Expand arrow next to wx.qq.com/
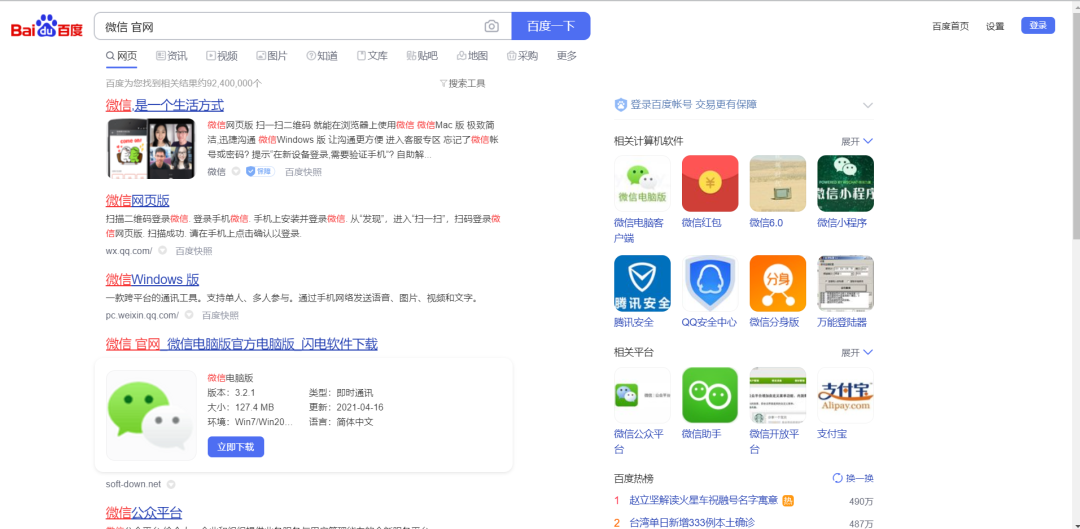Image resolution: width=1080 pixels, height=529 pixels. point(163,251)
